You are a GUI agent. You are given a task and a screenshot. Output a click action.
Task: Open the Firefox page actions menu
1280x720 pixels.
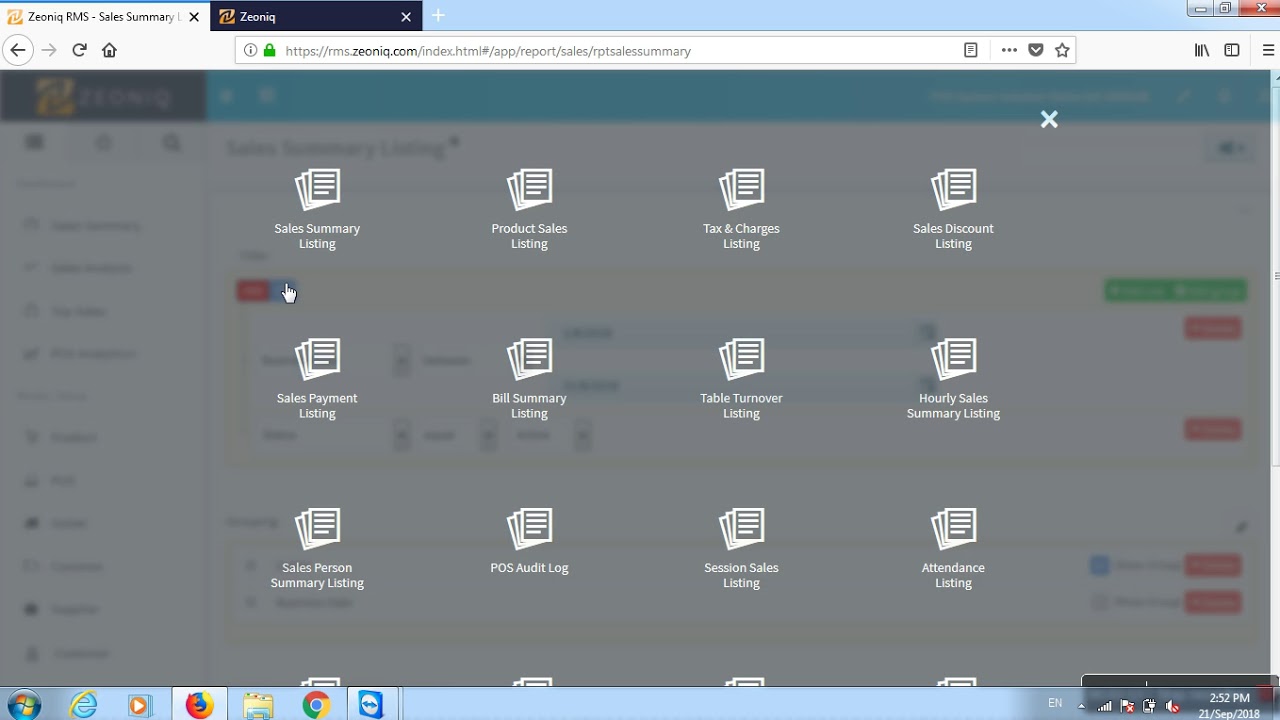(1009, 50)
